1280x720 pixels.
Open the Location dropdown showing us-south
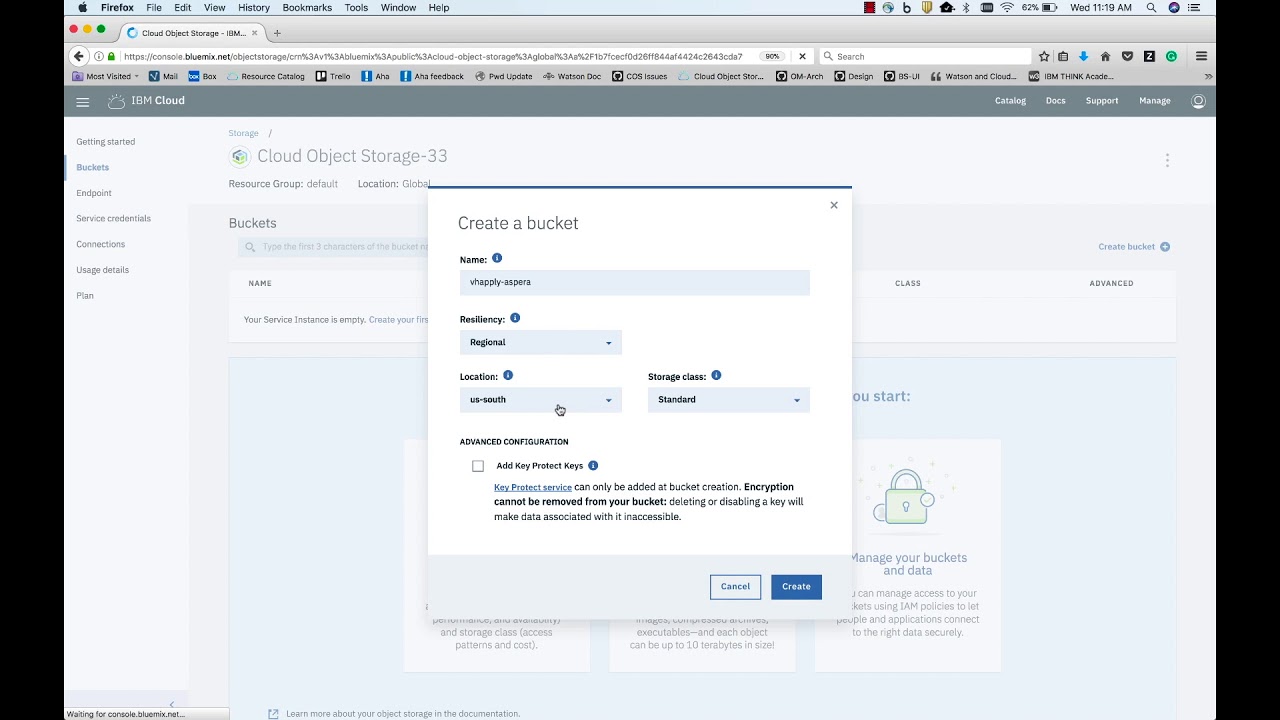pos(541,400)
